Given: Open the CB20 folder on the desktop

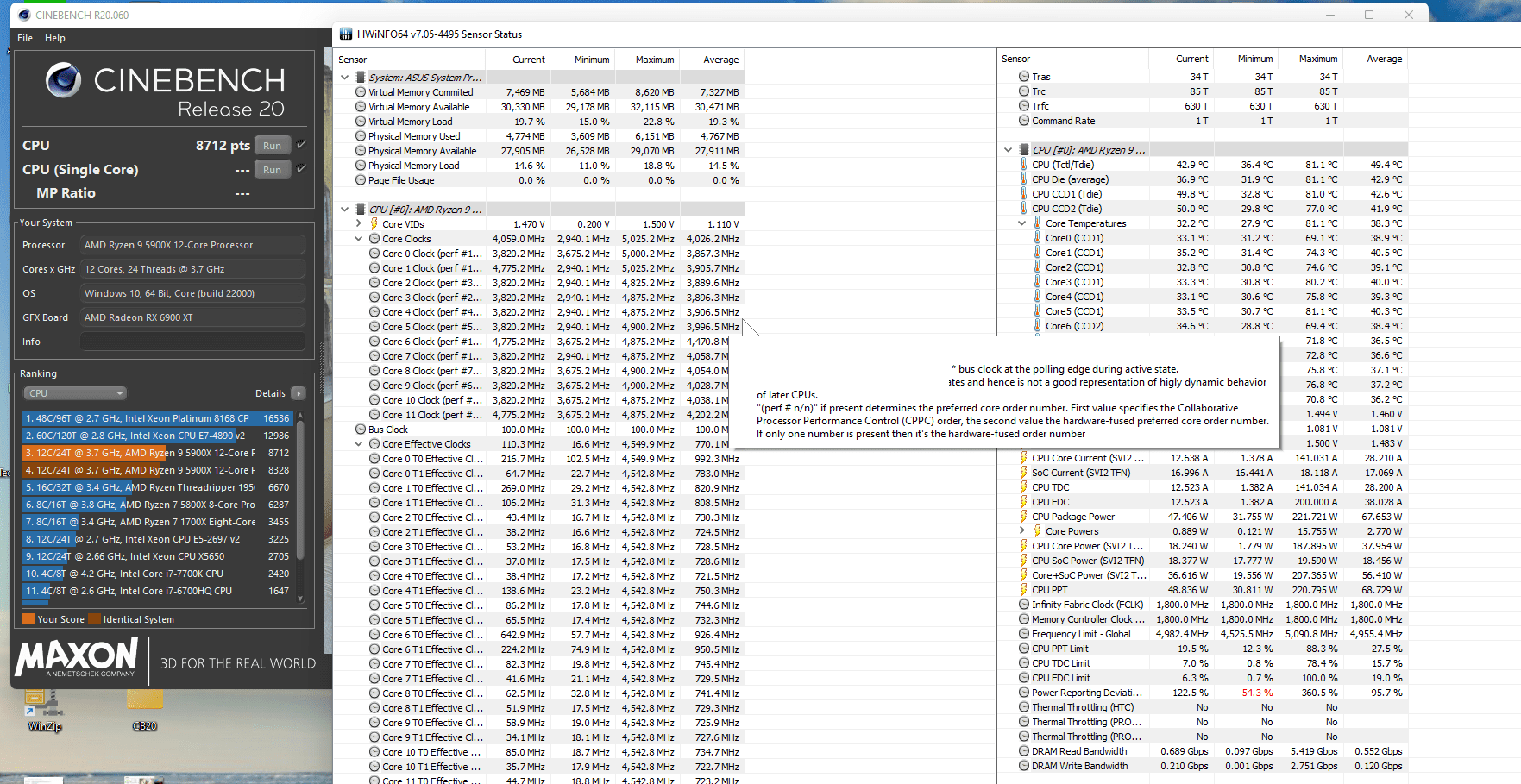Looking at the screenshot, I should (x=145, y=710).
